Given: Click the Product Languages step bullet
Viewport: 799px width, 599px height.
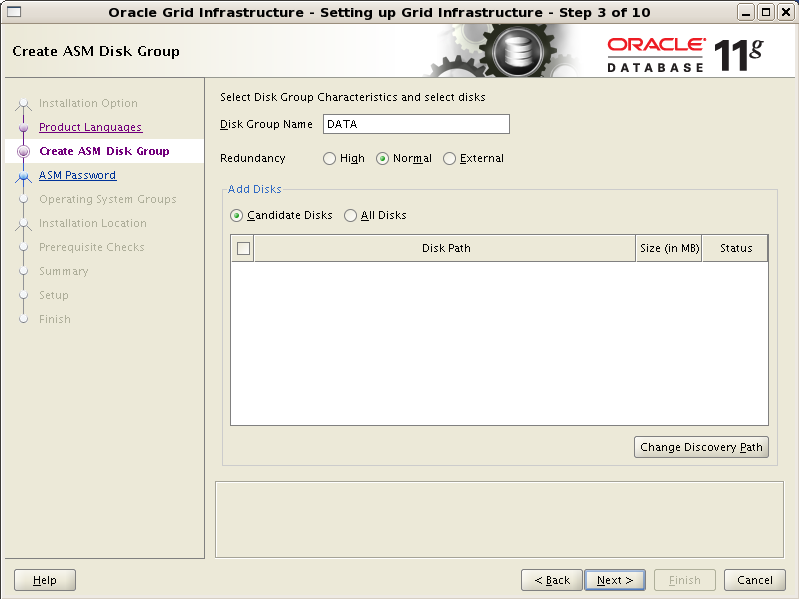Looking at the screenshot, I should [x=23, y=127].
